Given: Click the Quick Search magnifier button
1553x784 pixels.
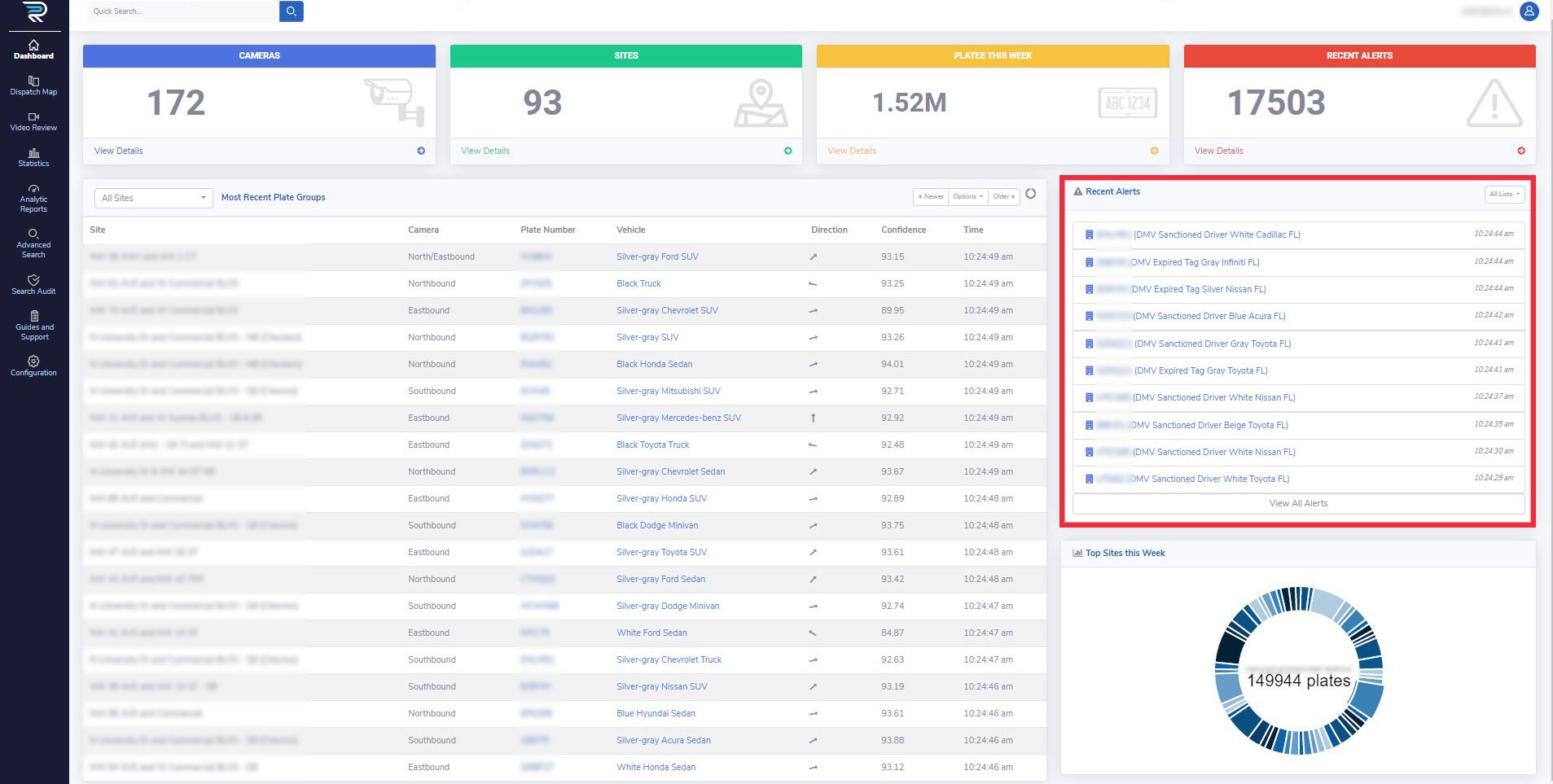Looking at the screenshot, I should 291,11.
